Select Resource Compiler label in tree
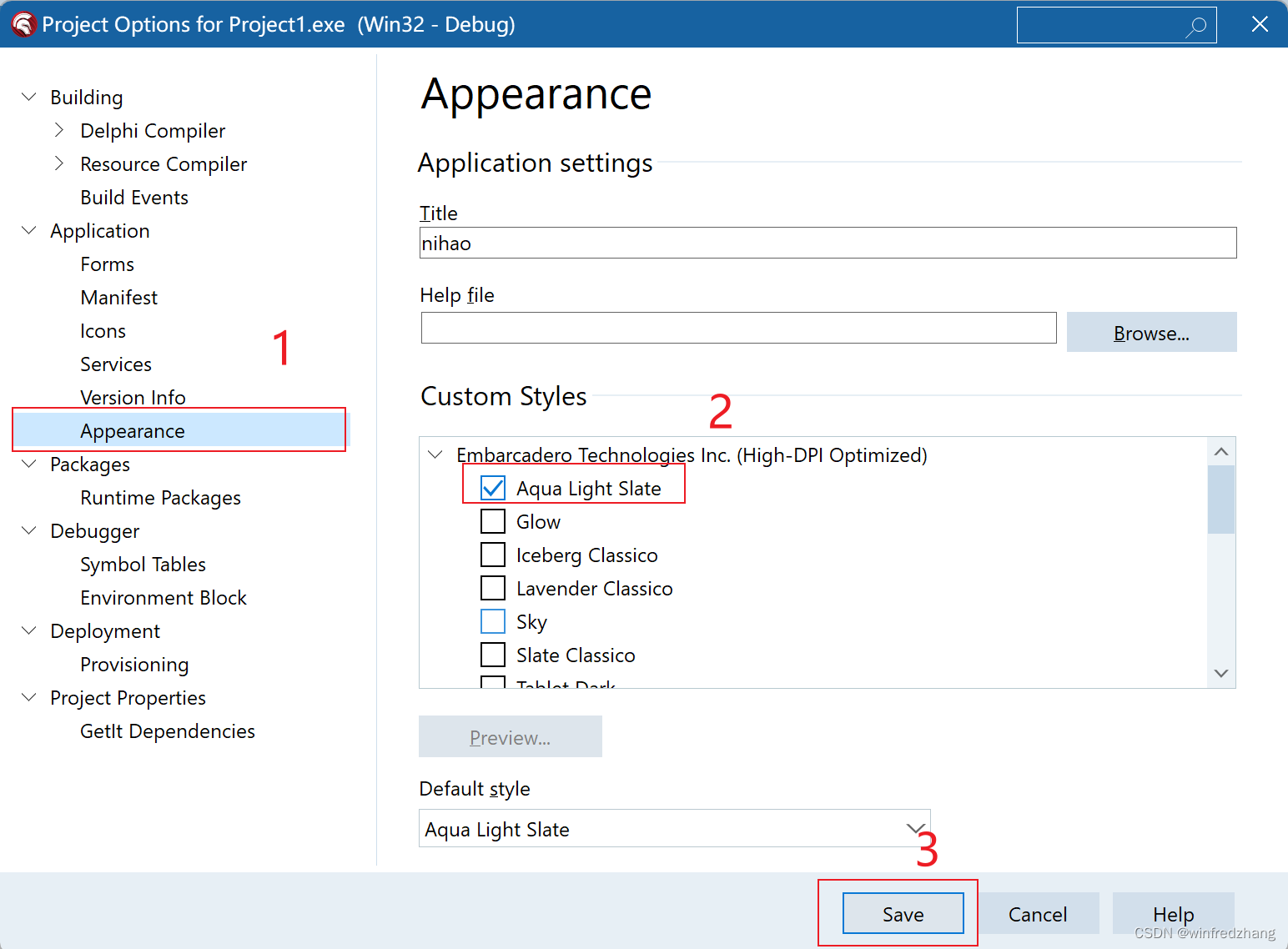The image size is (1288, 949). pos(164,164)
